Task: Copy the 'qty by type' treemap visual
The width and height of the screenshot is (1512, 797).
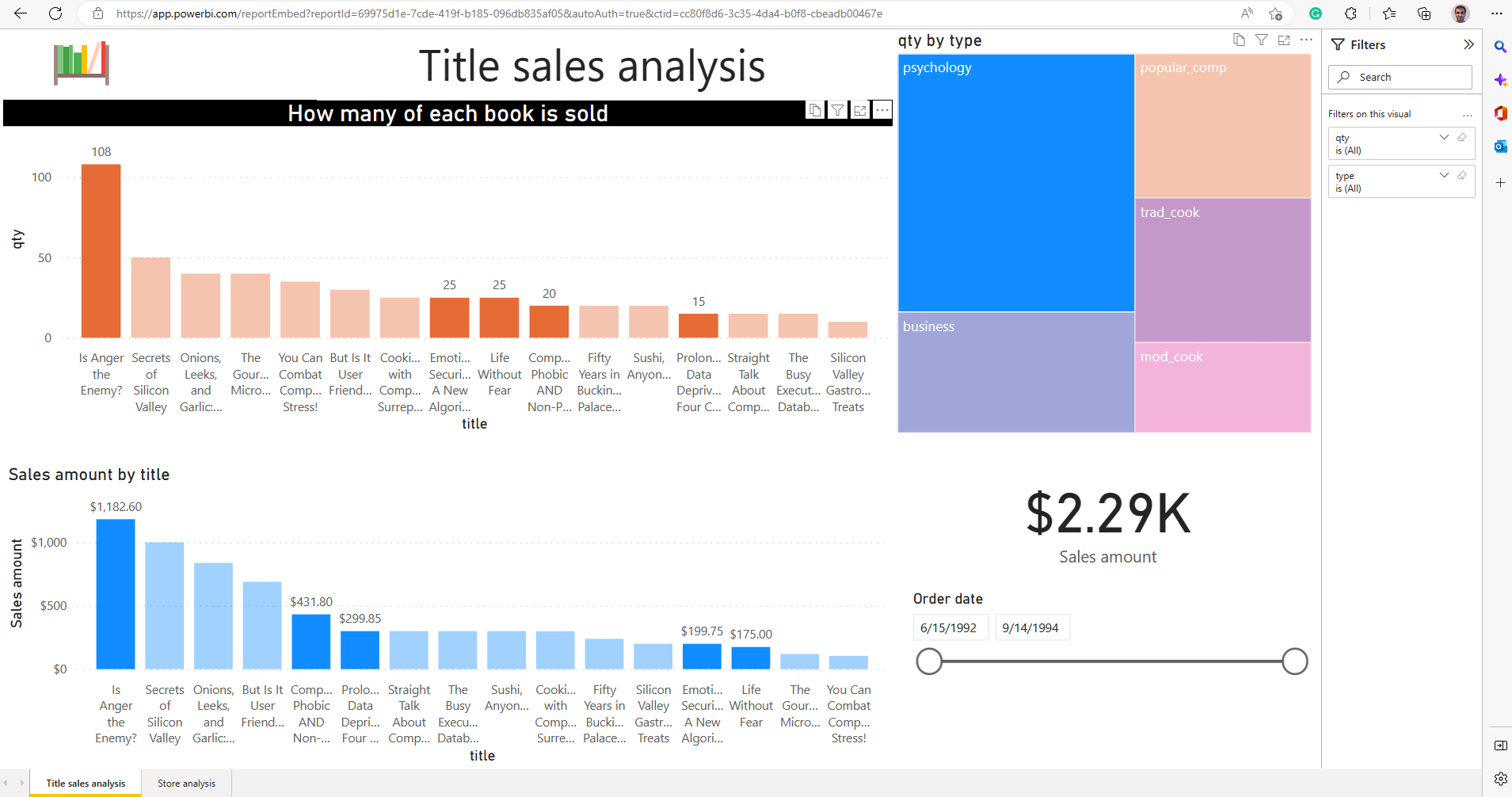Action: (1239, 40)
